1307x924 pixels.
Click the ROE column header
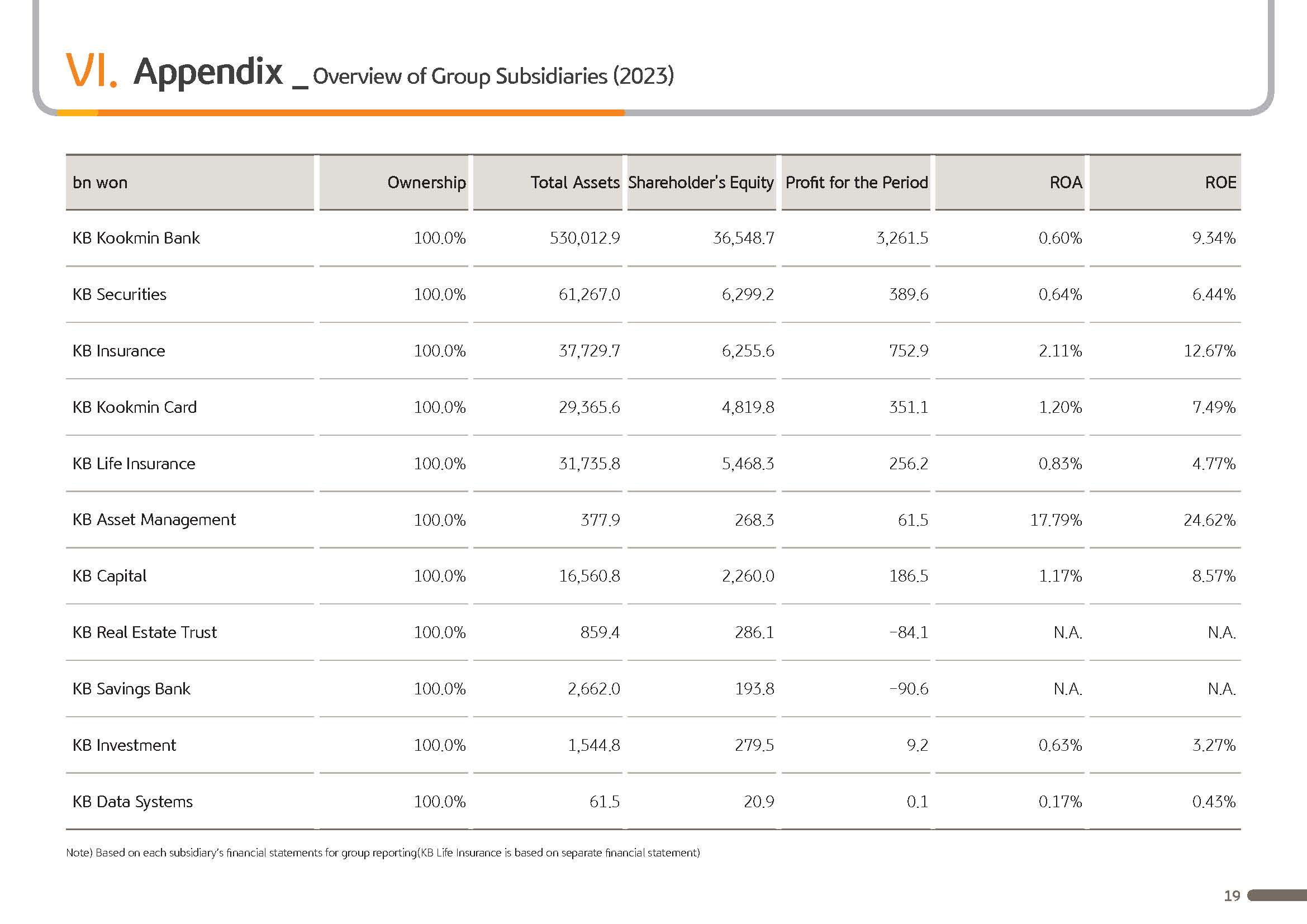pyautogui.click(x=1220, y=182)
